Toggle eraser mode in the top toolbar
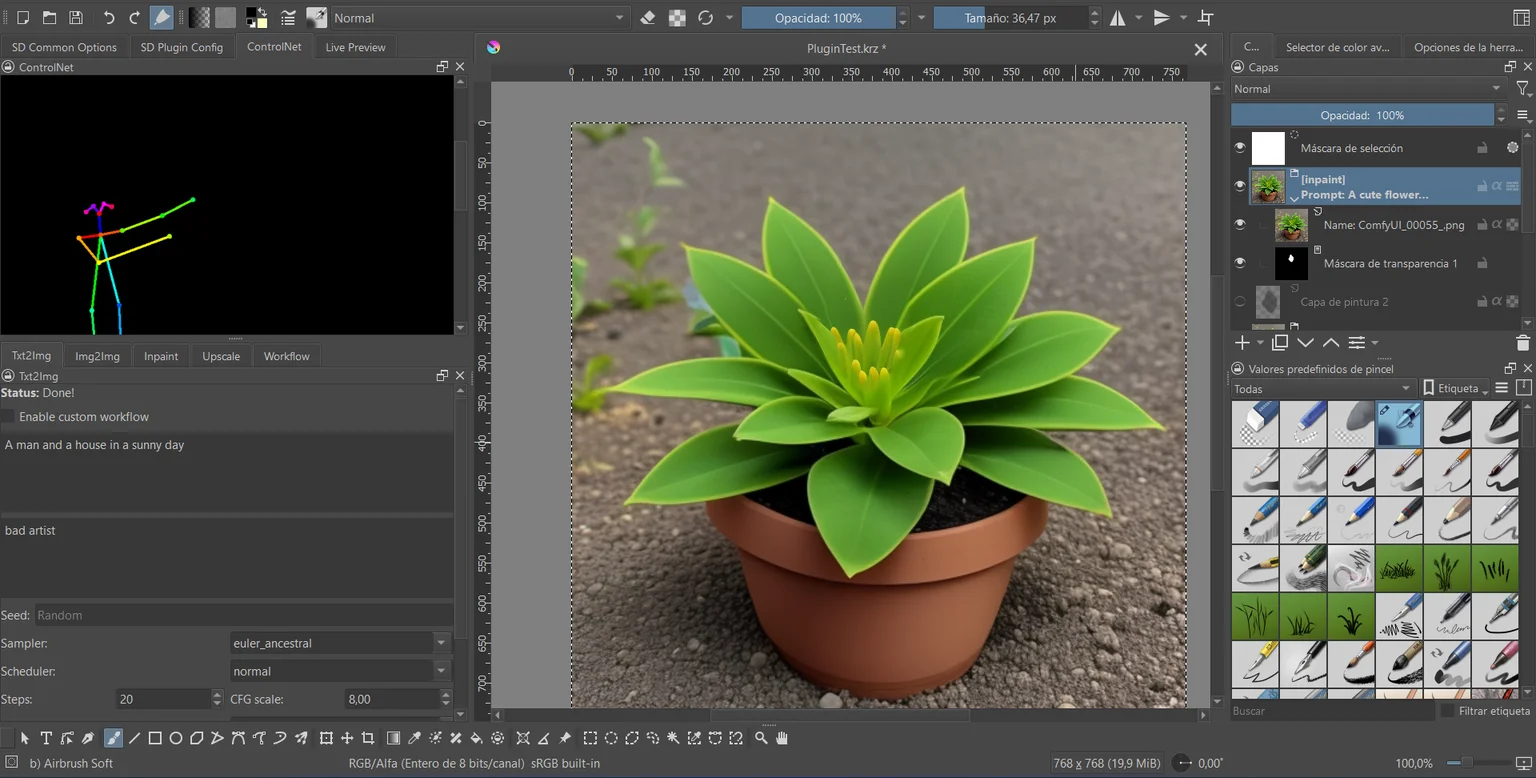The image size is (1536, 778). pos(648,18)
